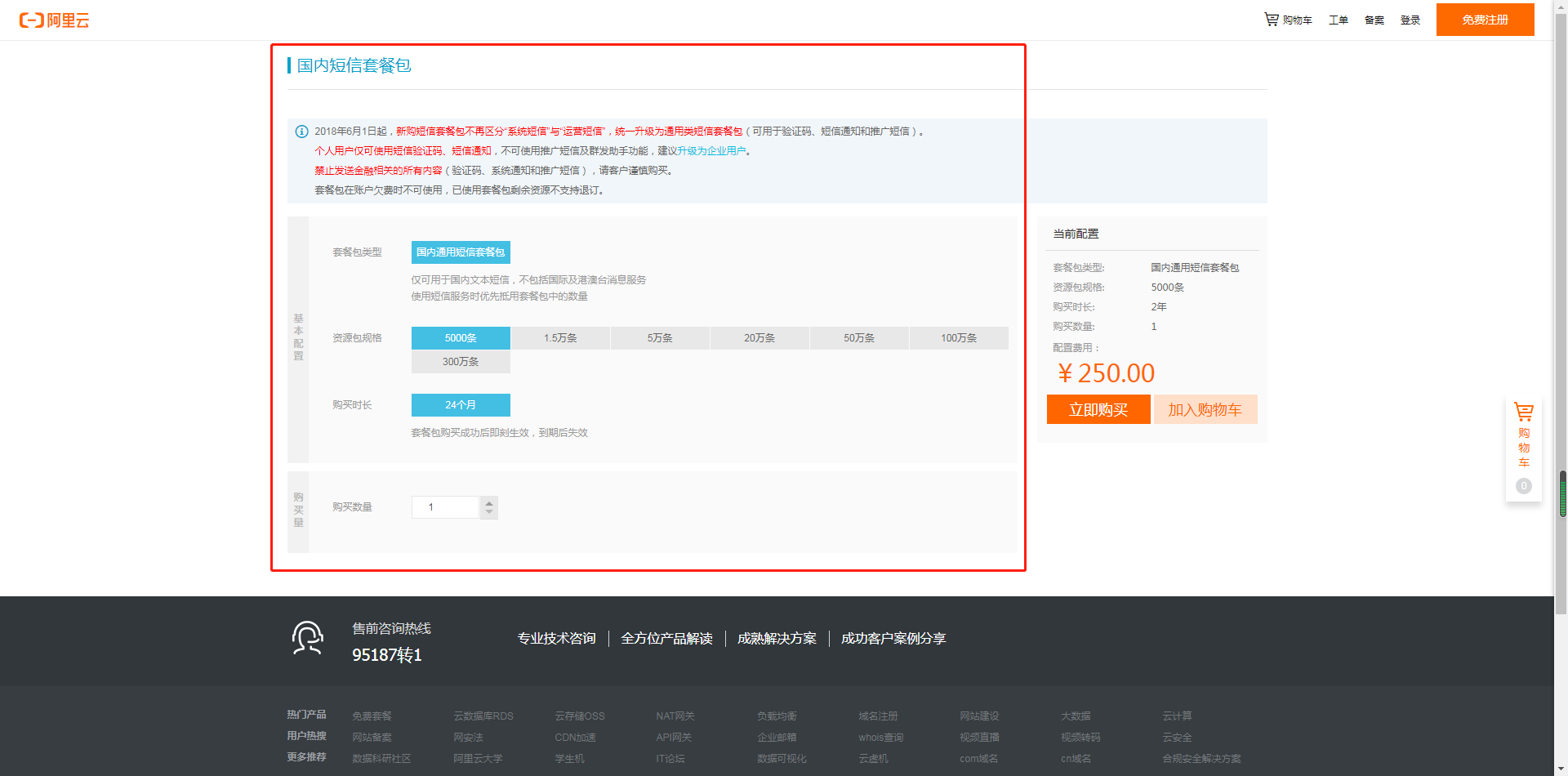Viewport: 1568px width, 776px height.
Task: Visit the 大数据 footer link
Action: click(1076, 716)
